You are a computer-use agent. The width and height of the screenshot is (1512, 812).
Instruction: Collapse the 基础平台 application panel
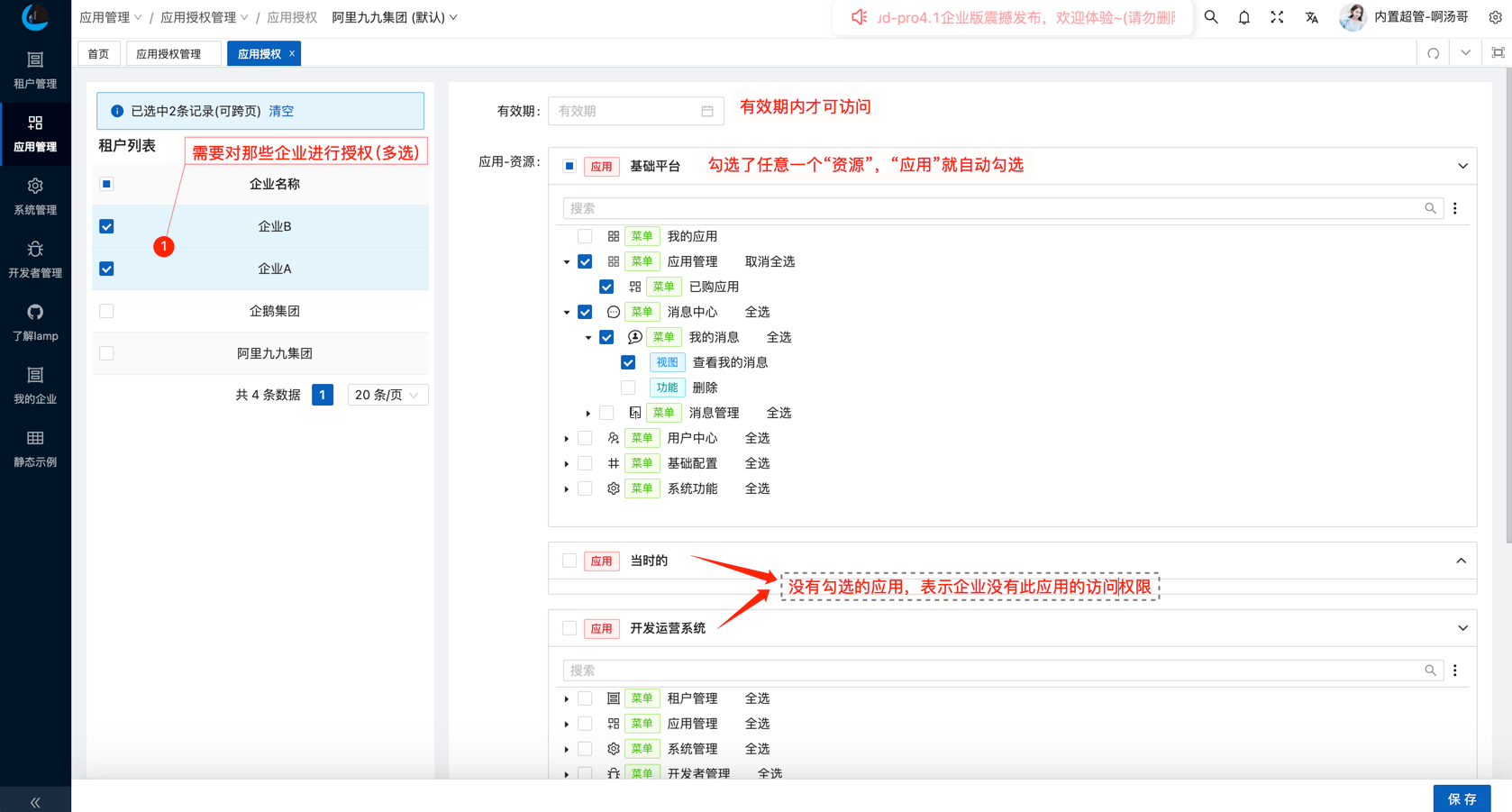[1462, 166]
